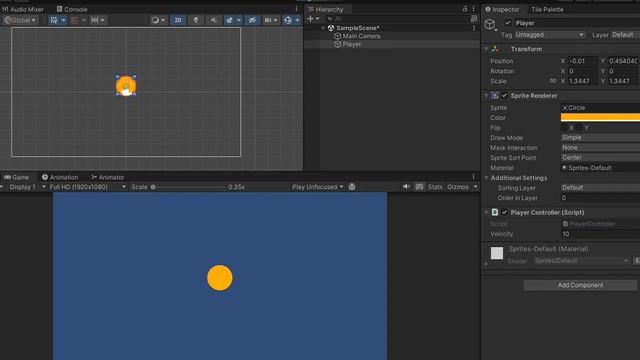Open the grid settings dropdown arrow
This screenshot has width=640, height=360.
pos(63,20)
